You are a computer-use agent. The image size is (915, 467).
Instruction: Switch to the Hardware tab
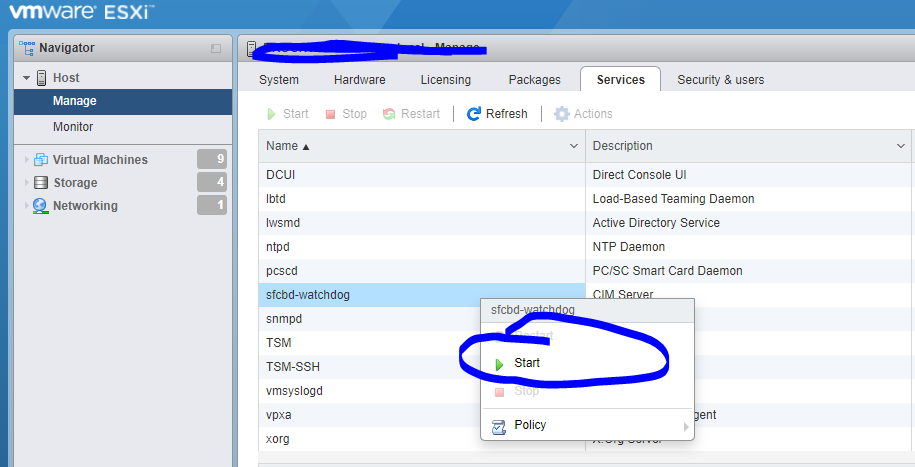(359, 80)
